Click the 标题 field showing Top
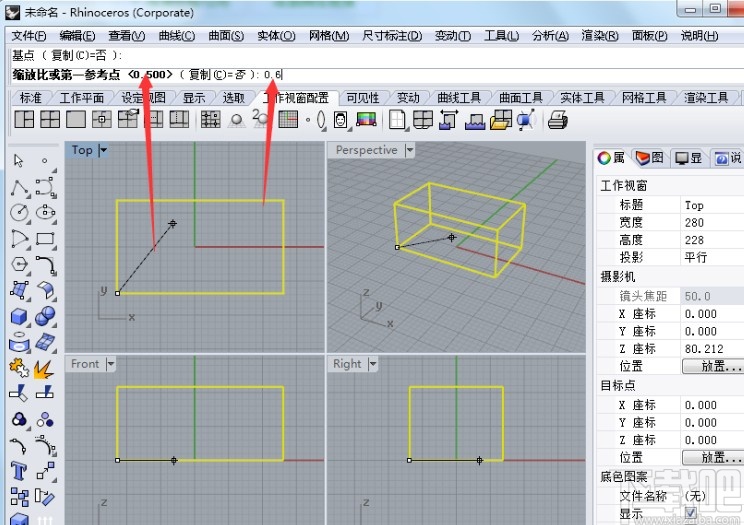This screenshot has width=744, height=525. click(712, 205)
